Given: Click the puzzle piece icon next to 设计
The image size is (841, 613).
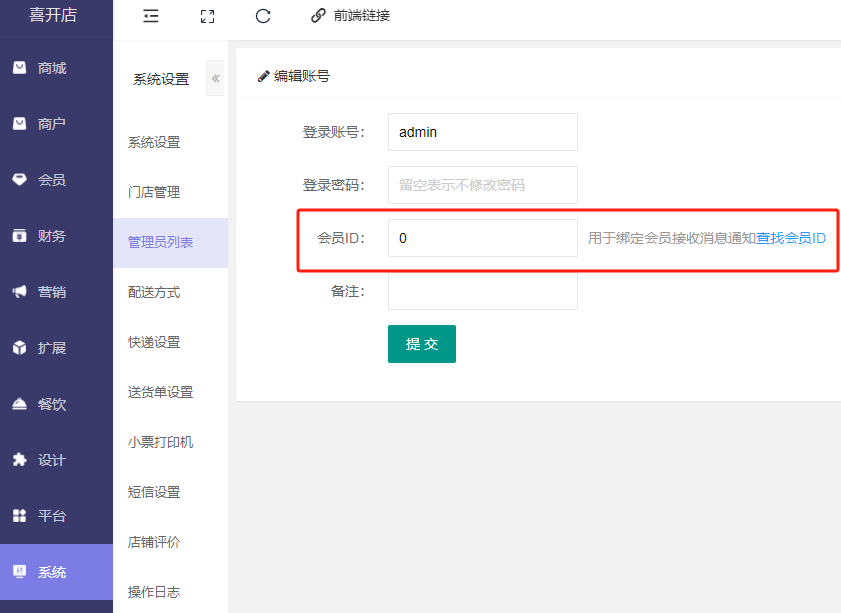Looking at the screenshot, I should coord(19,460).
